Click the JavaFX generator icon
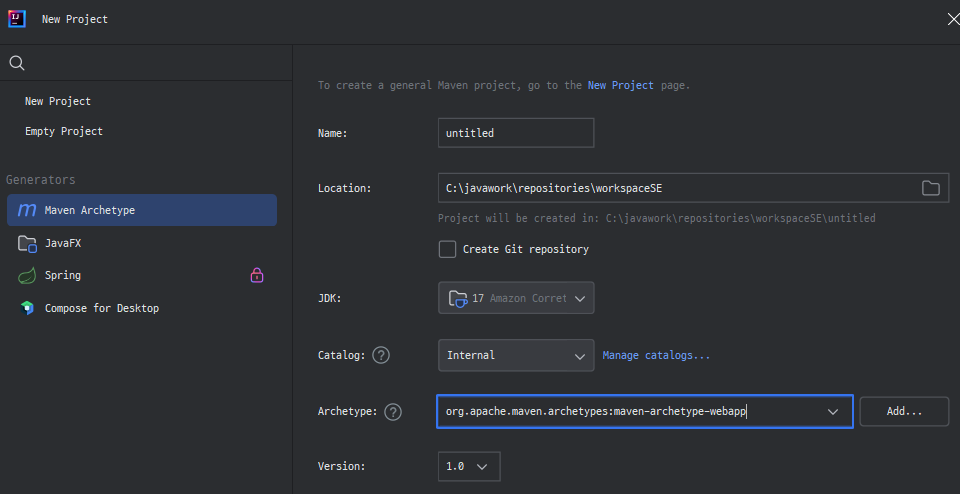Screen dimensions: 960x494 pos(27,243)
